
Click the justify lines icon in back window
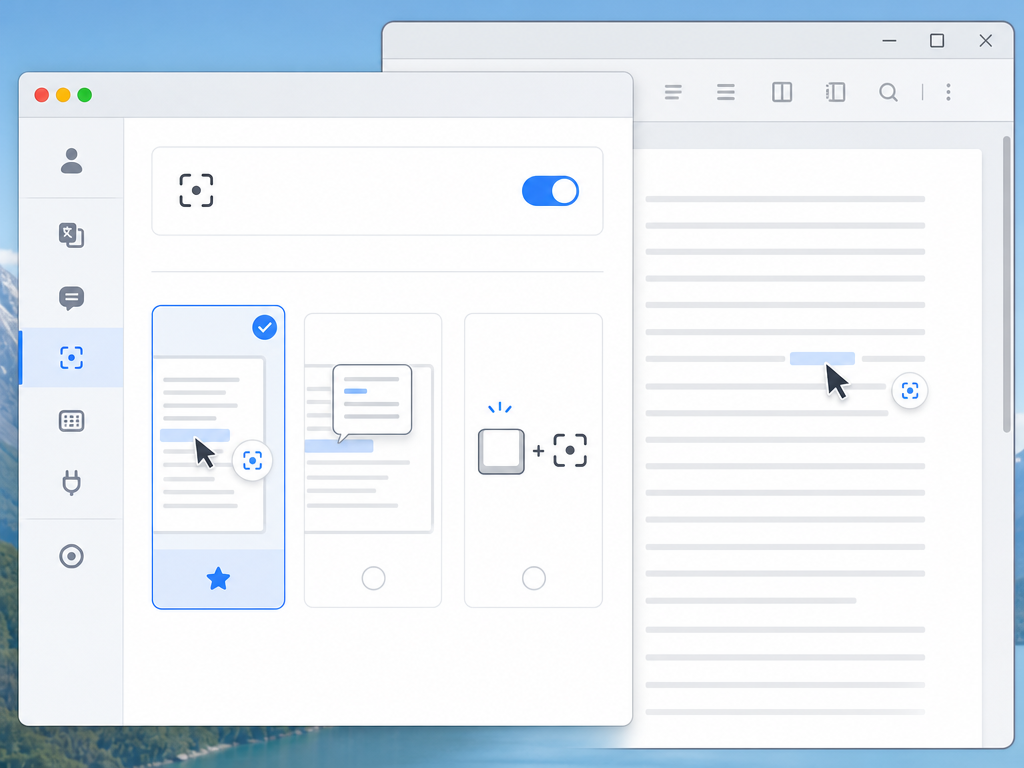coord(726,92)
